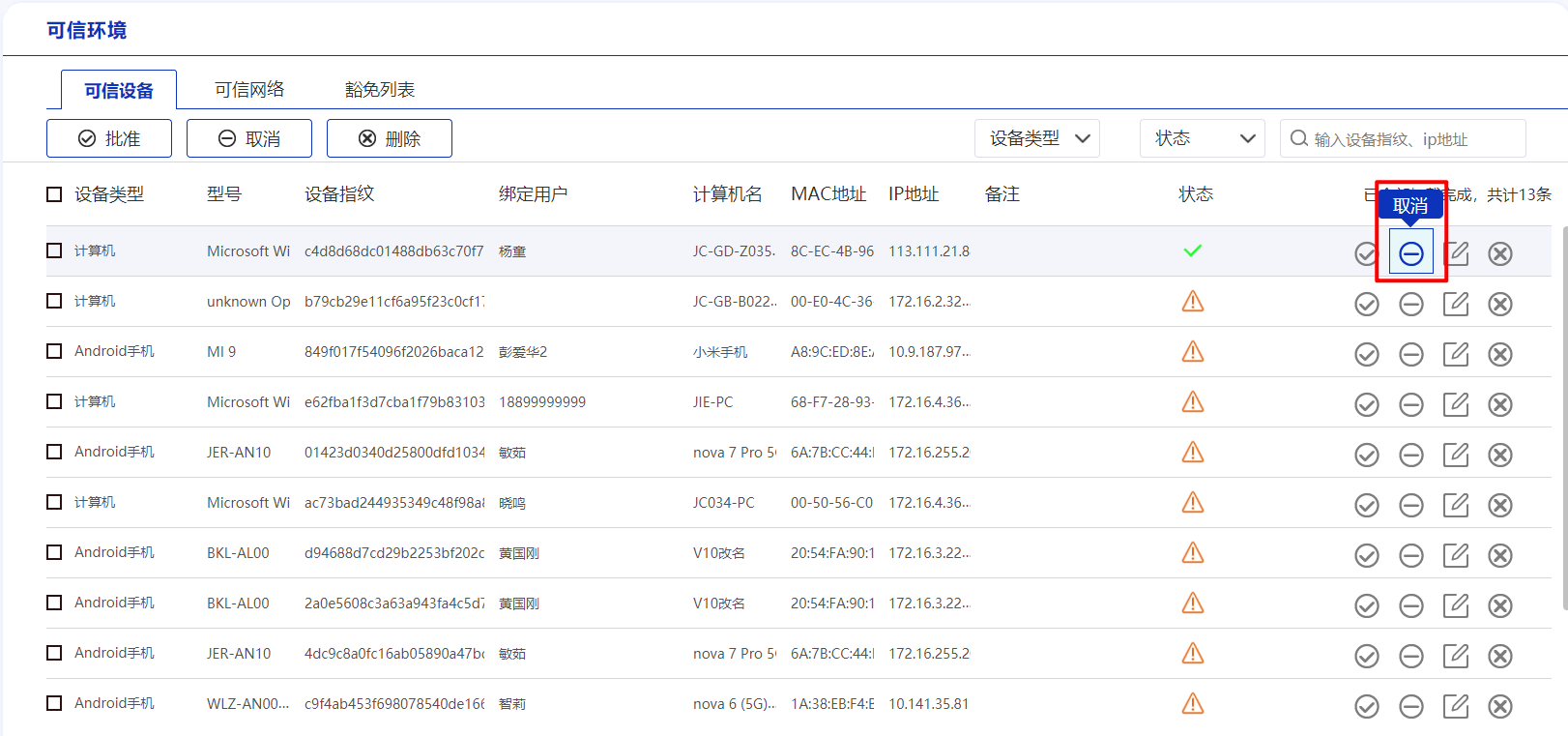Click the vertical table scrollbar
The image size is (1568, 736).
(1564, 416)
